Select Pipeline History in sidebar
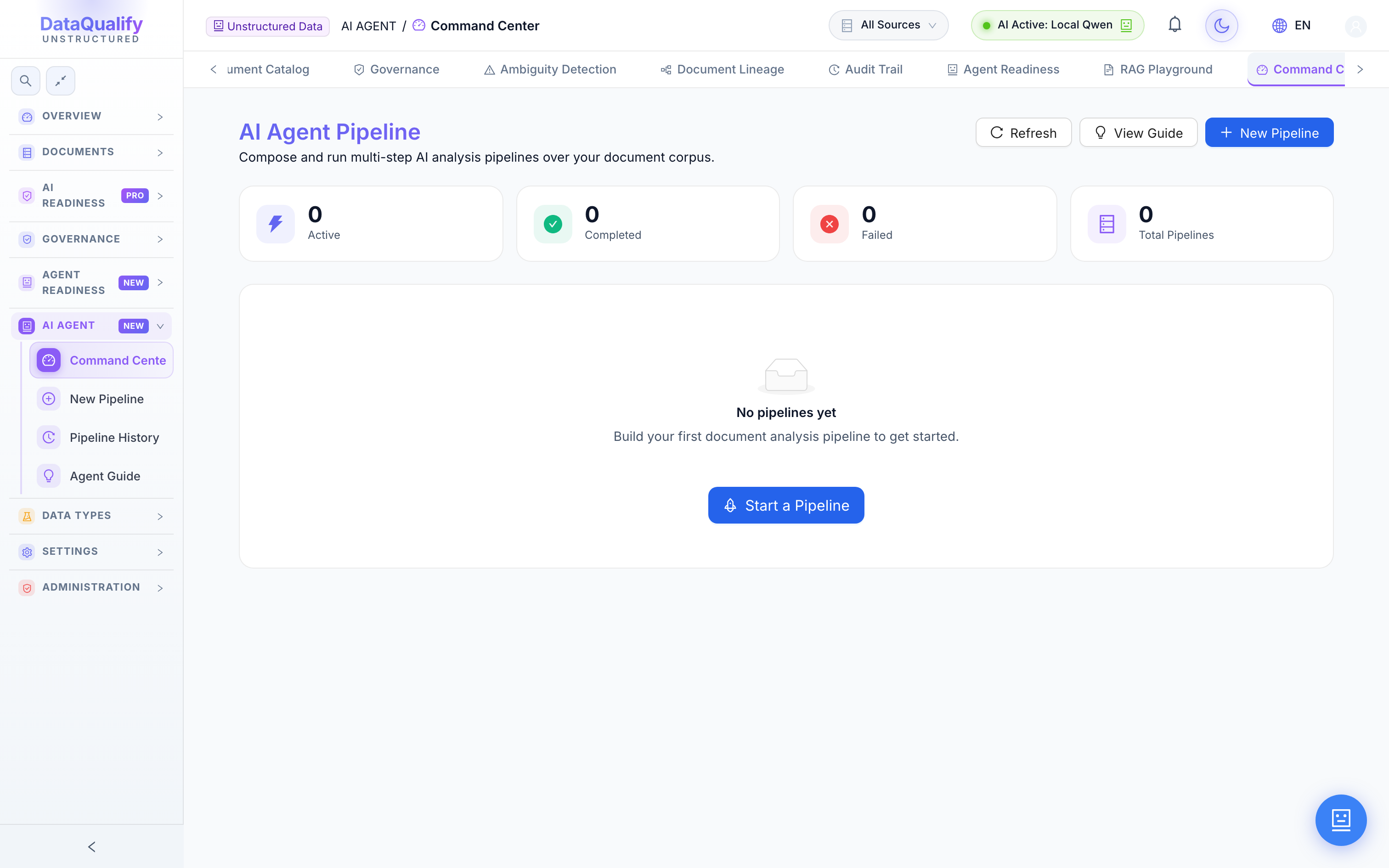 (x=101, y=437)
